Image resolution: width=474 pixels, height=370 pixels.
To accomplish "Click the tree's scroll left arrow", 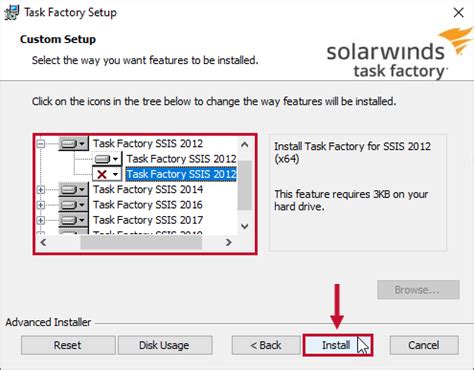I will (x=43, y=242).
